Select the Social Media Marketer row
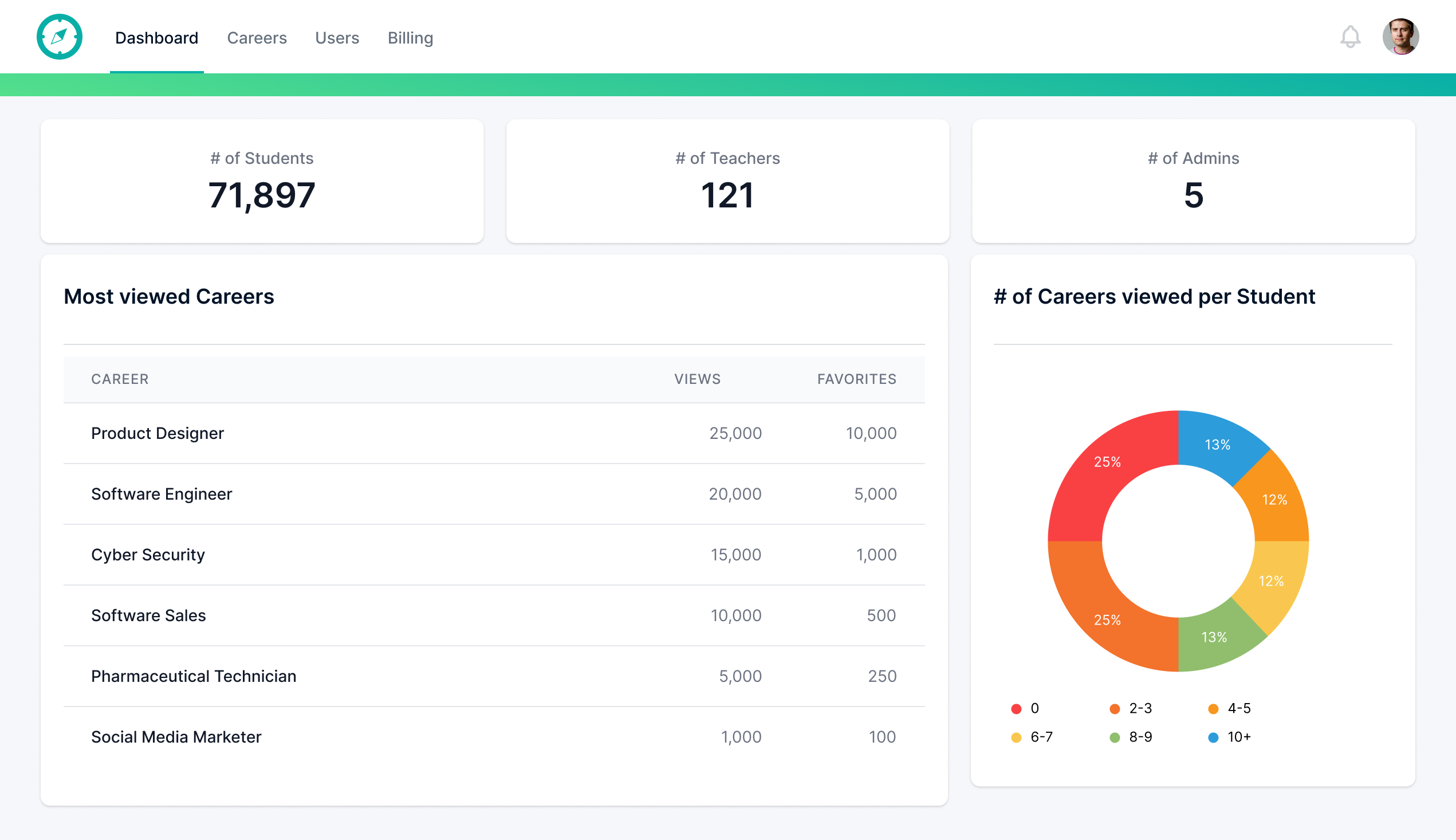Viewport: 1456px width, 840px height. coord(176,737)
